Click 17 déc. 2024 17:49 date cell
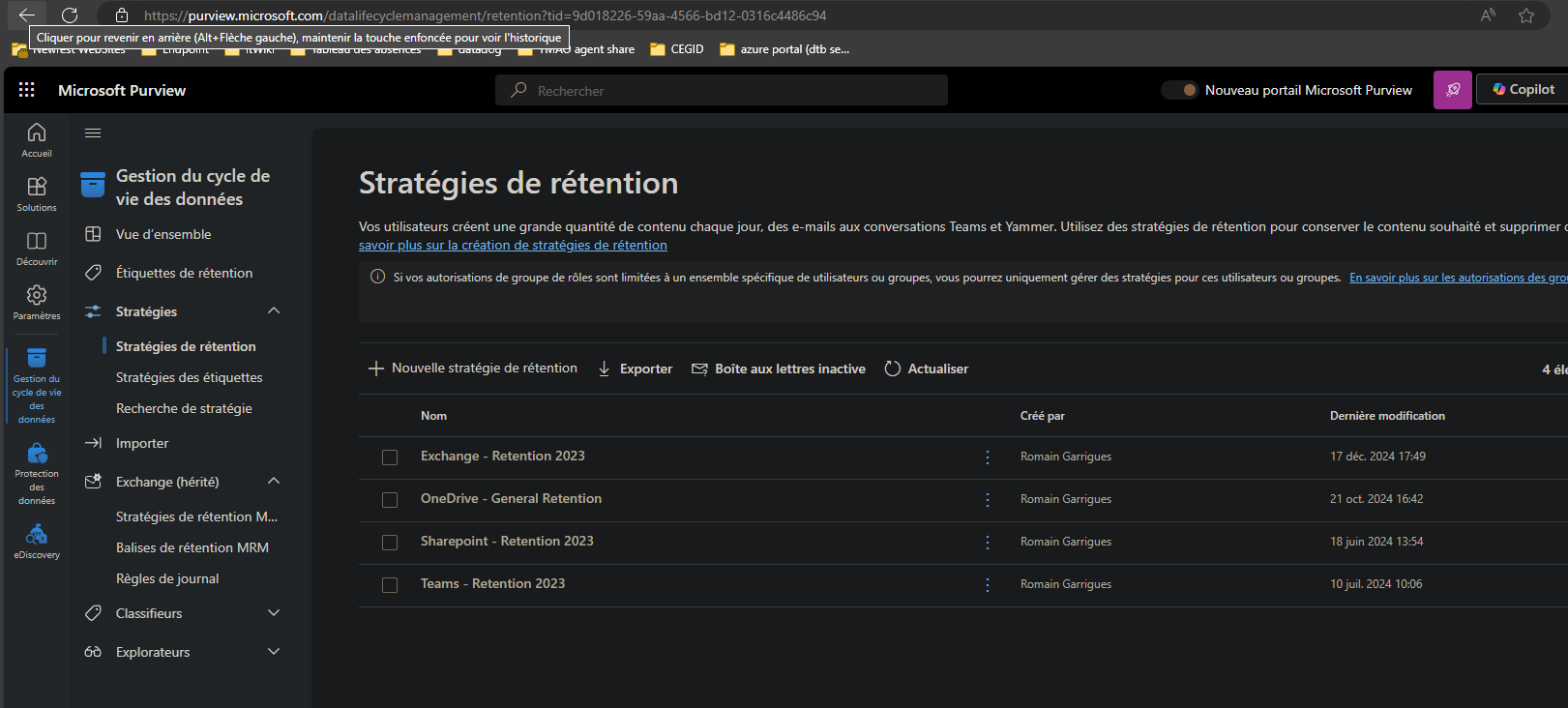 [1377, 457]
